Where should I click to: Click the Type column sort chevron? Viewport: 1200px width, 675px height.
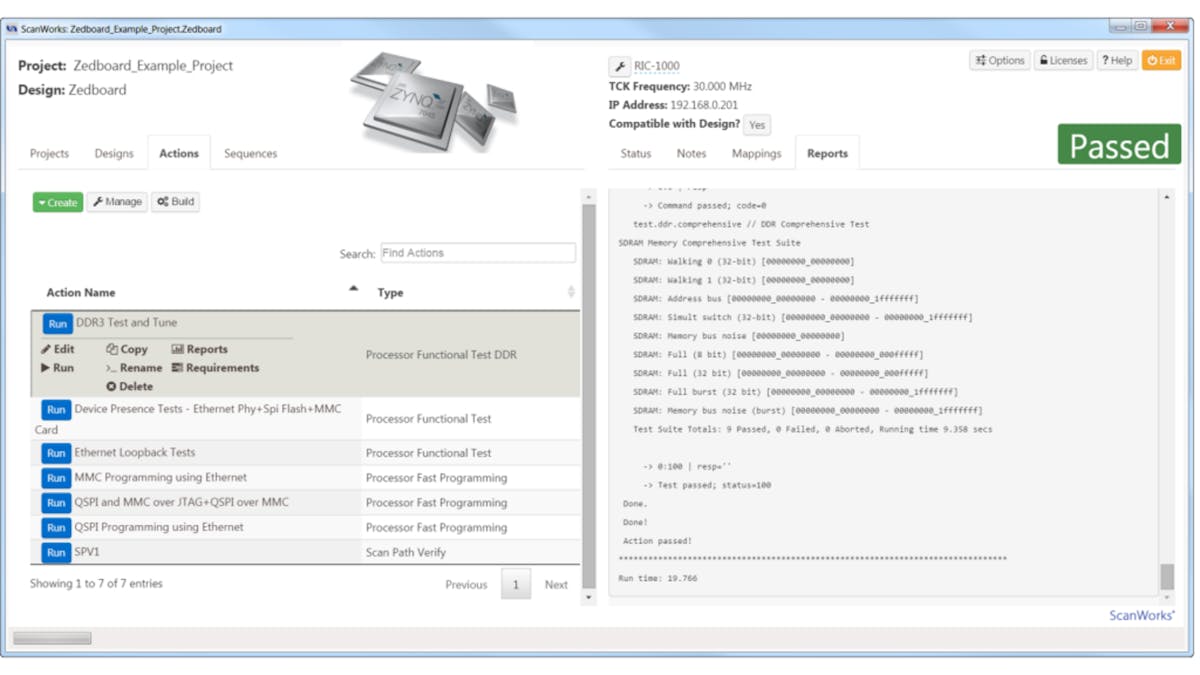click(571, 291)
